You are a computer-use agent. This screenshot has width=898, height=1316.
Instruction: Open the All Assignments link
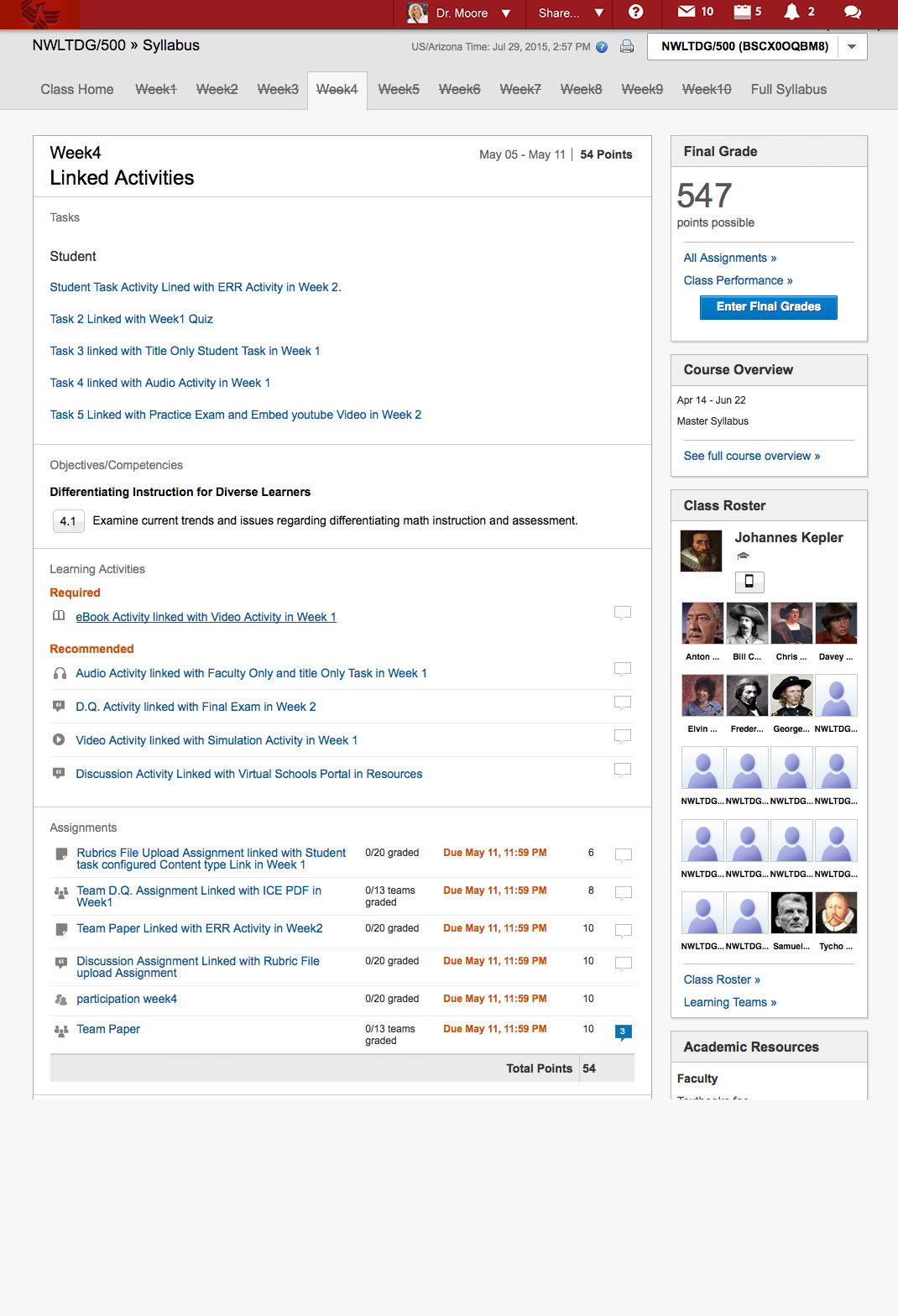pyautogui.click(x=730, y=258)
